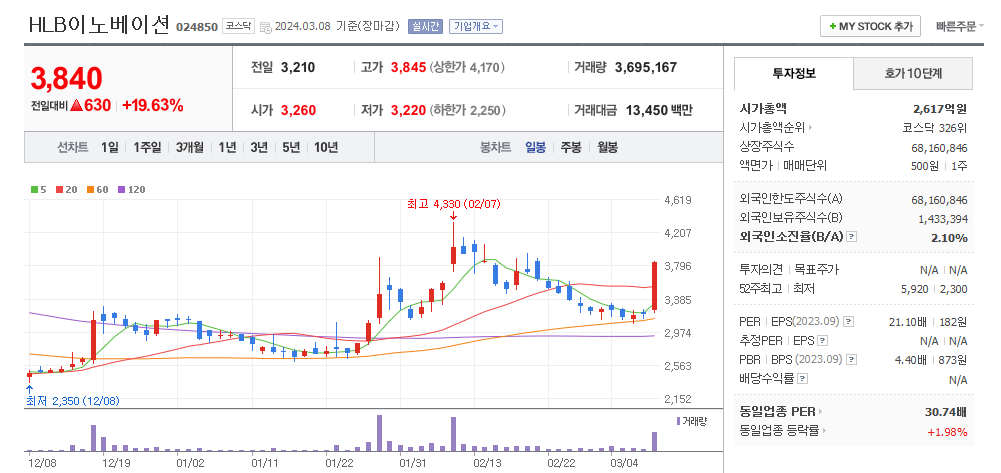Image resolution: width=1001 pixels, height=473 pixels.
Task: Click the red up-triangle beside 630
Action: [76, 105]
